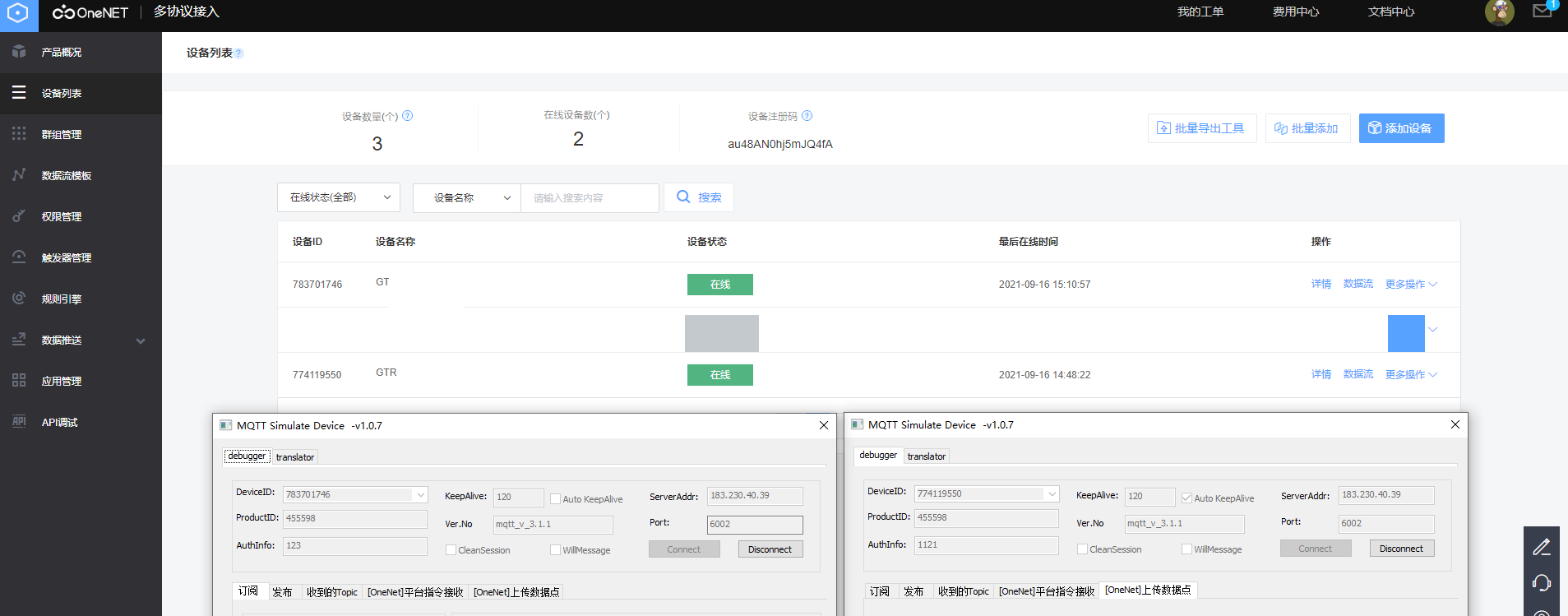1568x616 pixels.
Task: Click the 触发器管理 icon in sidebar
Action: [19, 257]
